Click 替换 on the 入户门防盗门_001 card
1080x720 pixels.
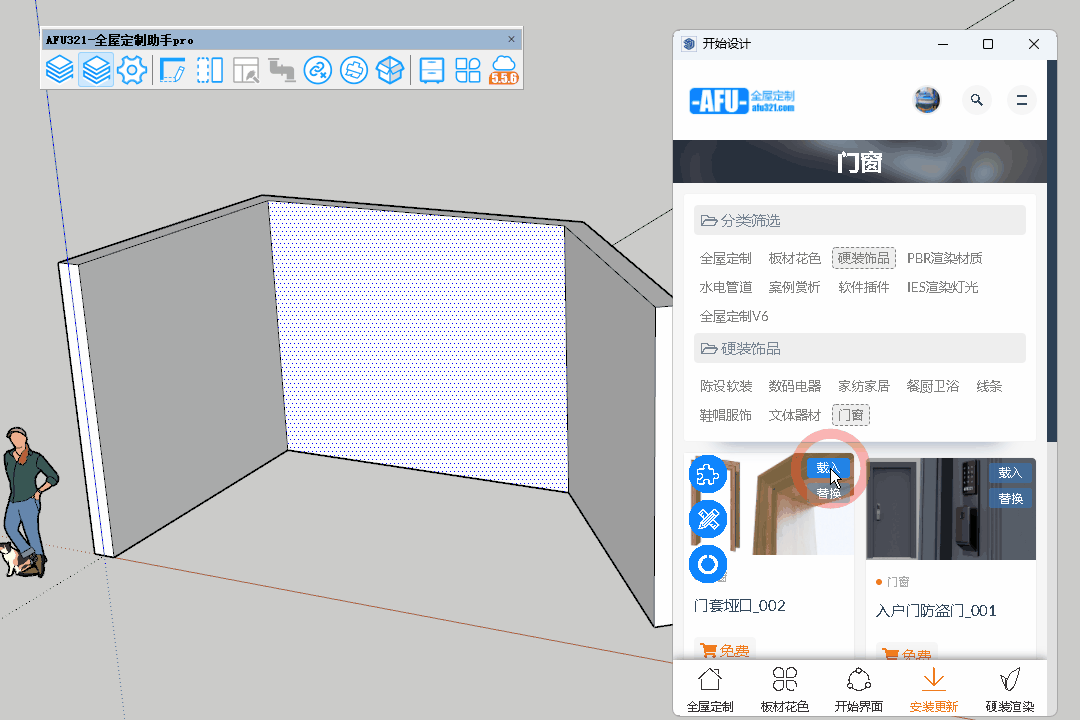1010,499
